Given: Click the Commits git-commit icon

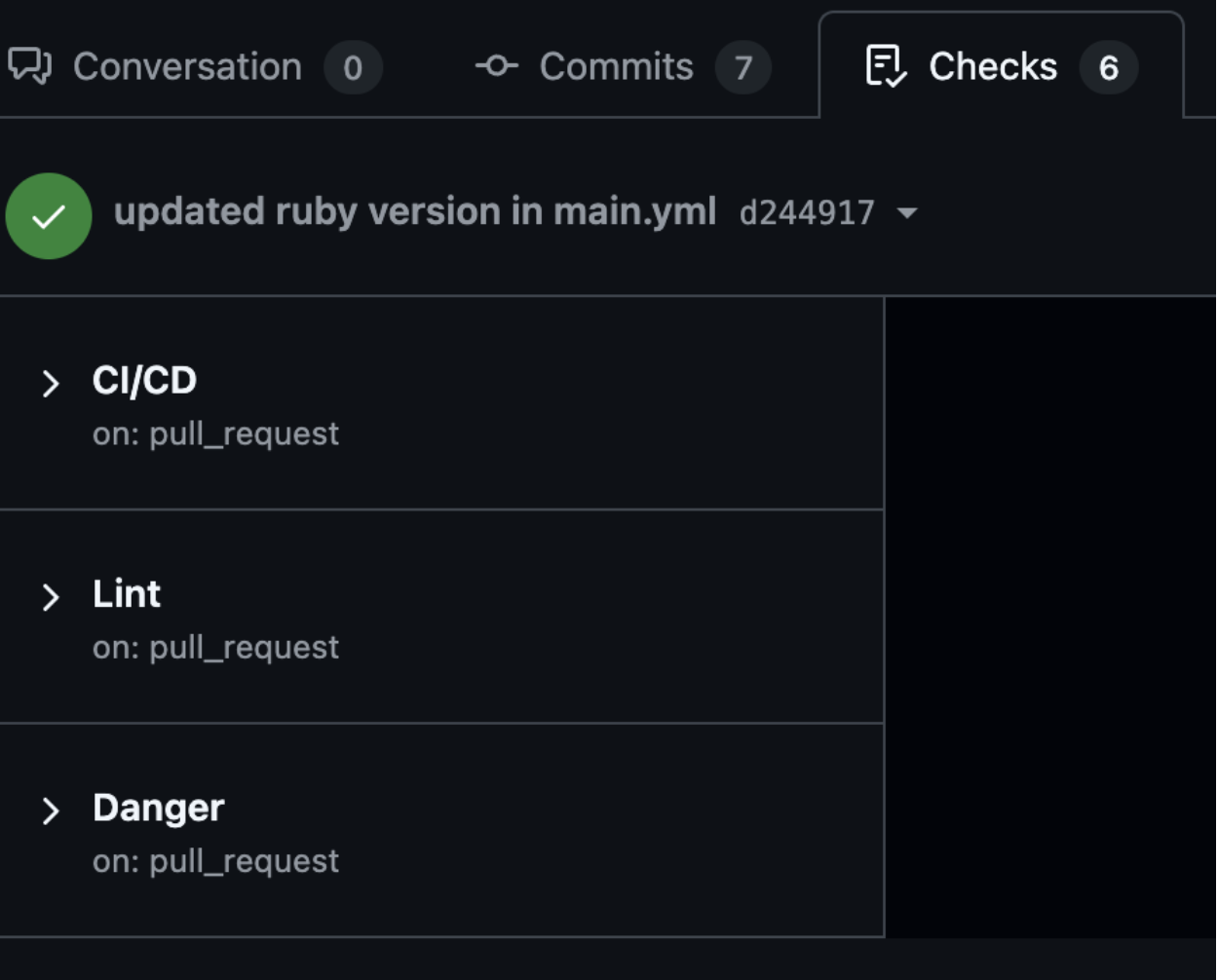Looking at the screenshot, I should pos(497,66).
